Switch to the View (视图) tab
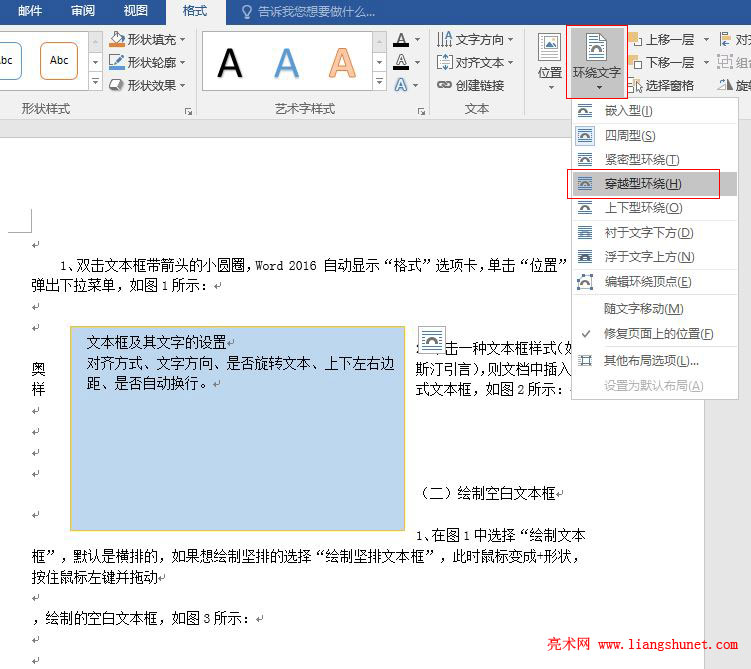Viewport: 751px width, 669px height. pyautogui.click(x=136, y=11)
